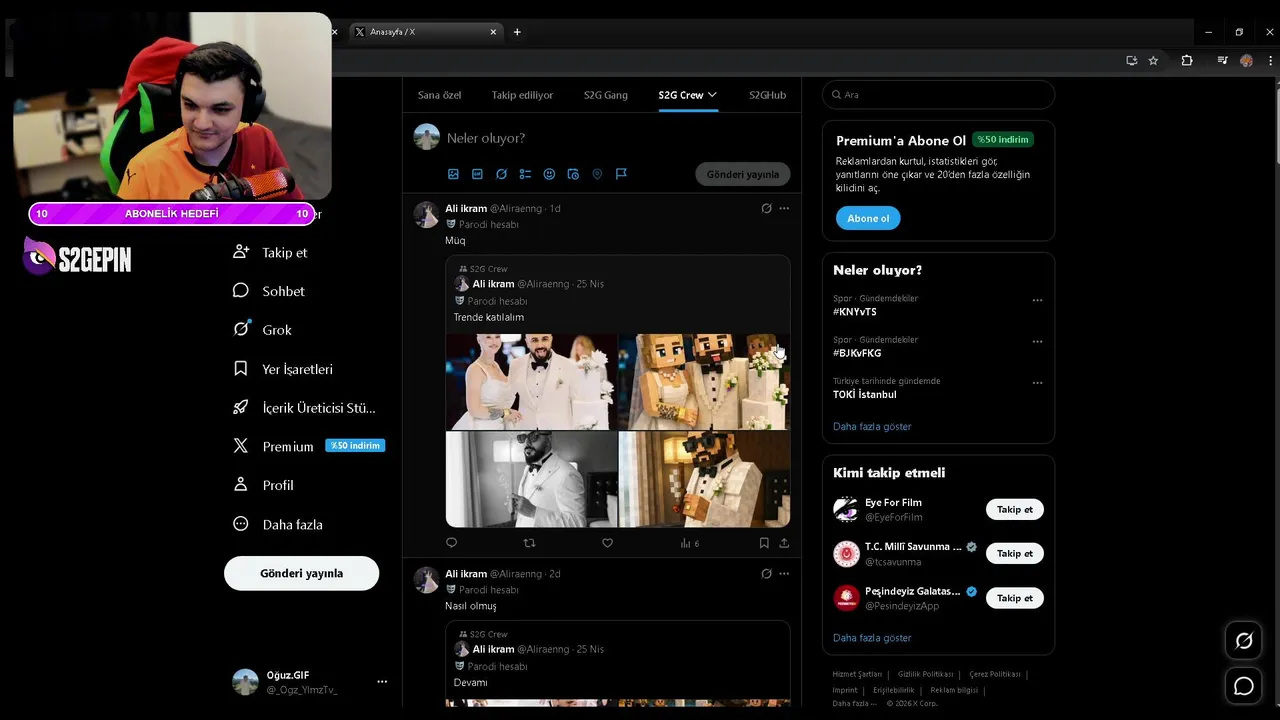Click Grok icon on first Ali ikram post

coord(766,208)
